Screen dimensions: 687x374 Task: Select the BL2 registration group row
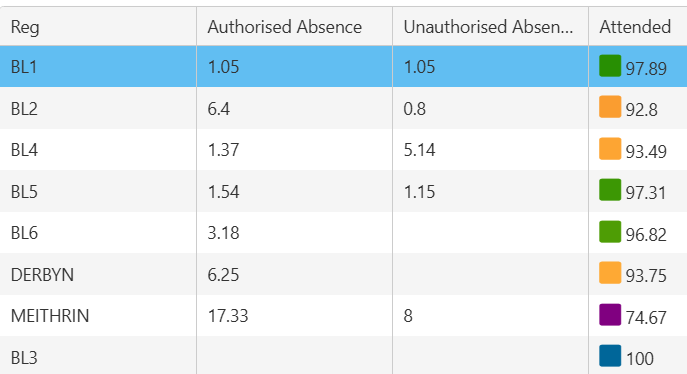[344, 108]
